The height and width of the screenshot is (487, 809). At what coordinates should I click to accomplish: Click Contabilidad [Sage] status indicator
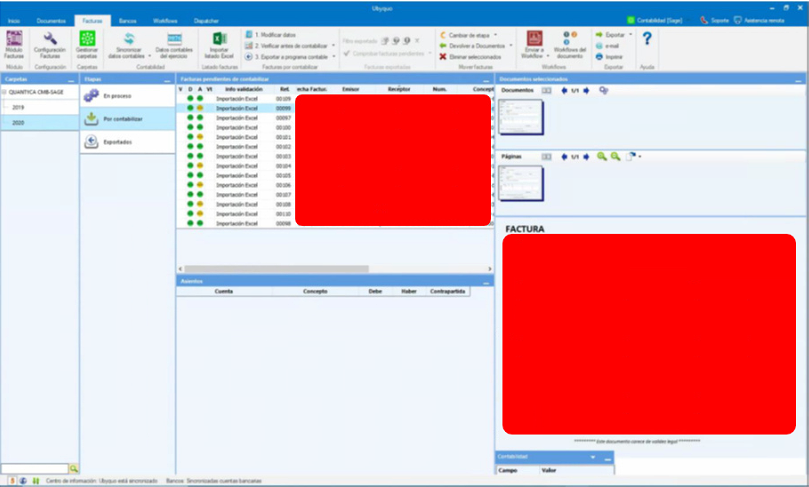[654, 20]
